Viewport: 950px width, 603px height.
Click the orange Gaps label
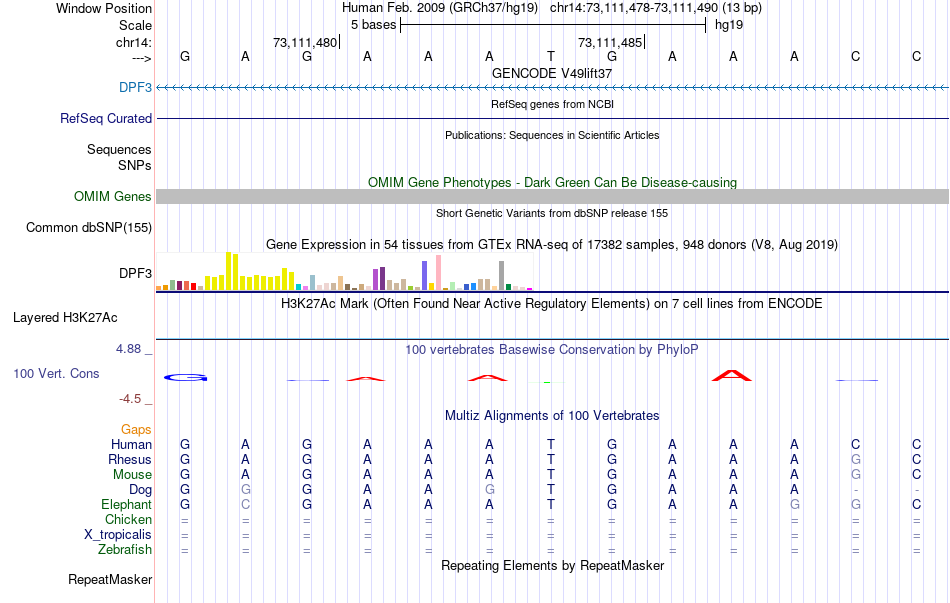coord(136,430)
